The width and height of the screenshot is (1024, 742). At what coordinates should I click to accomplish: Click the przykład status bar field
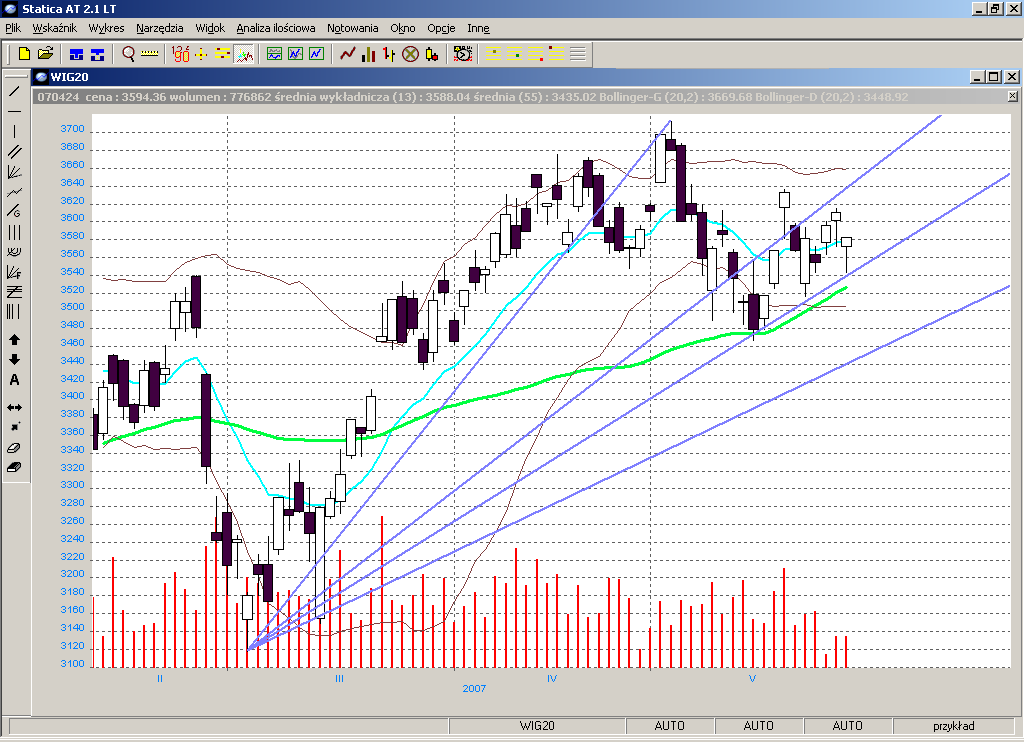953,726
